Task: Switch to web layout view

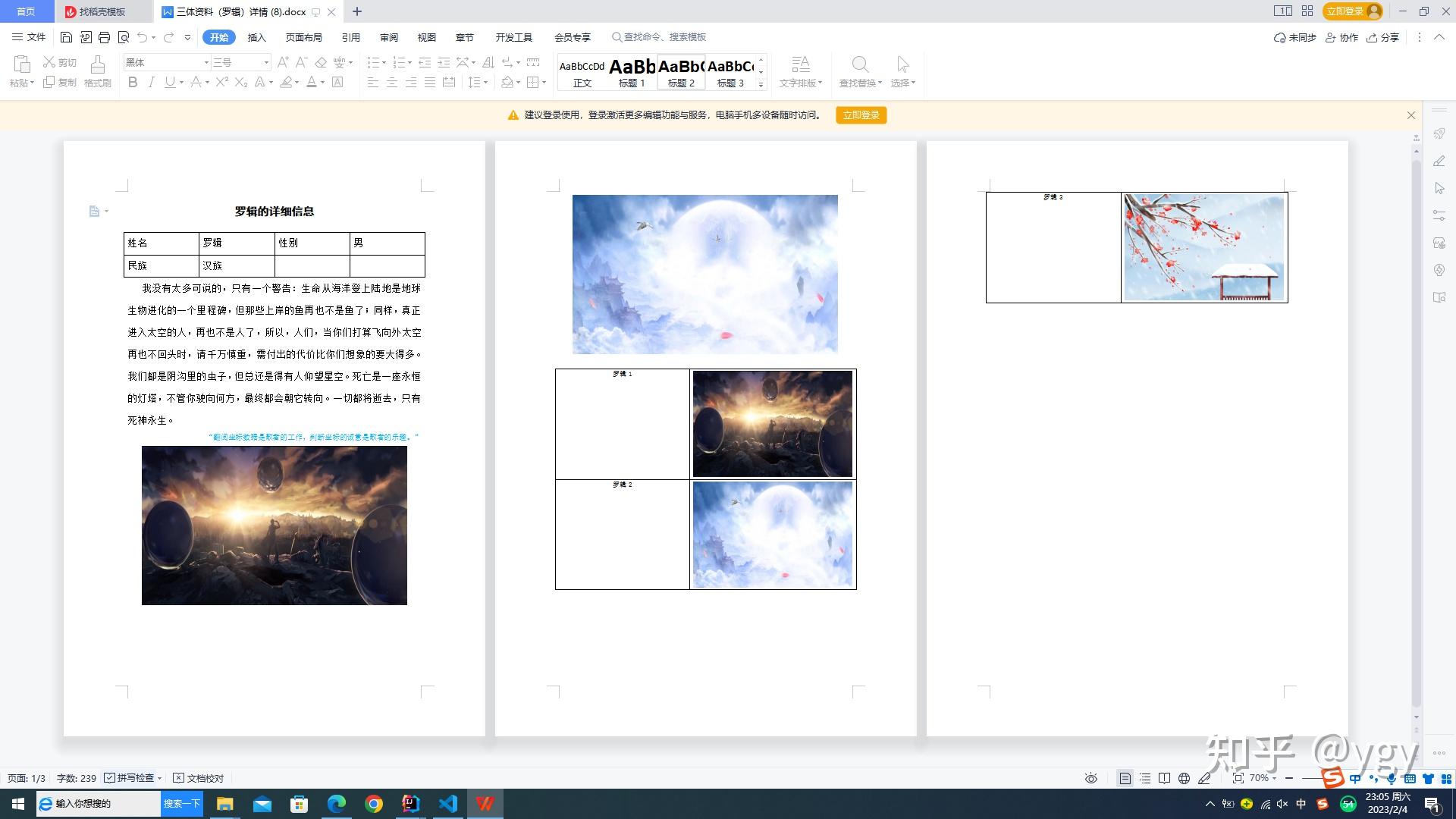Action: point(1184,778)
